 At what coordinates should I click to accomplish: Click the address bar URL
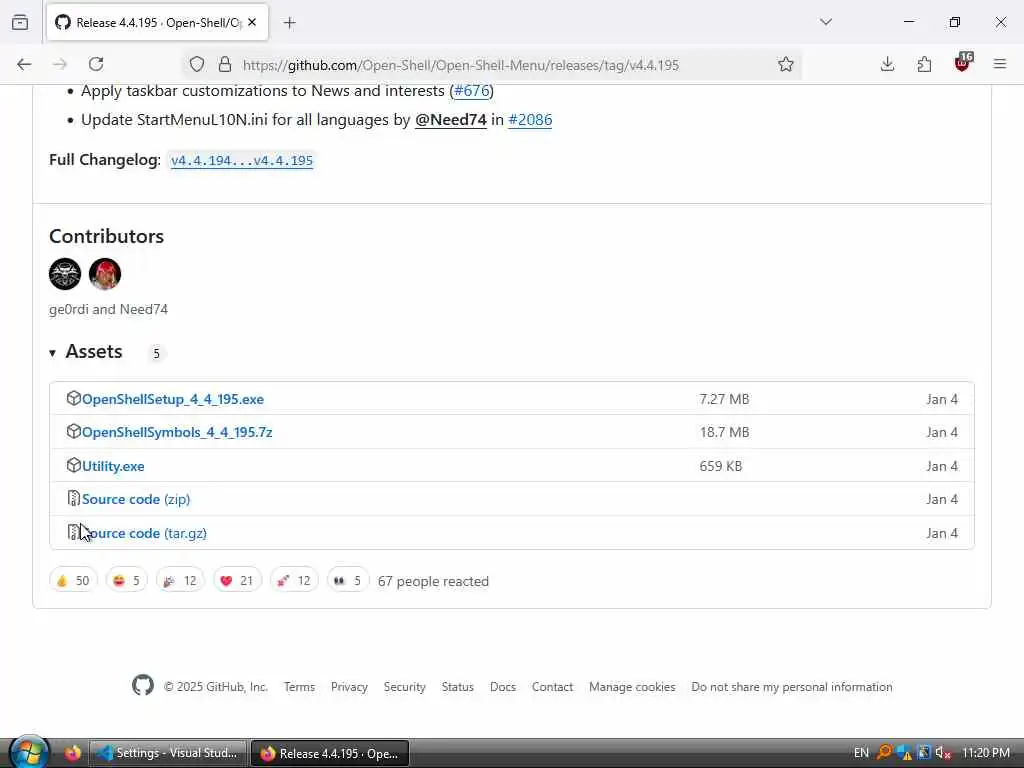click(461, 65)
